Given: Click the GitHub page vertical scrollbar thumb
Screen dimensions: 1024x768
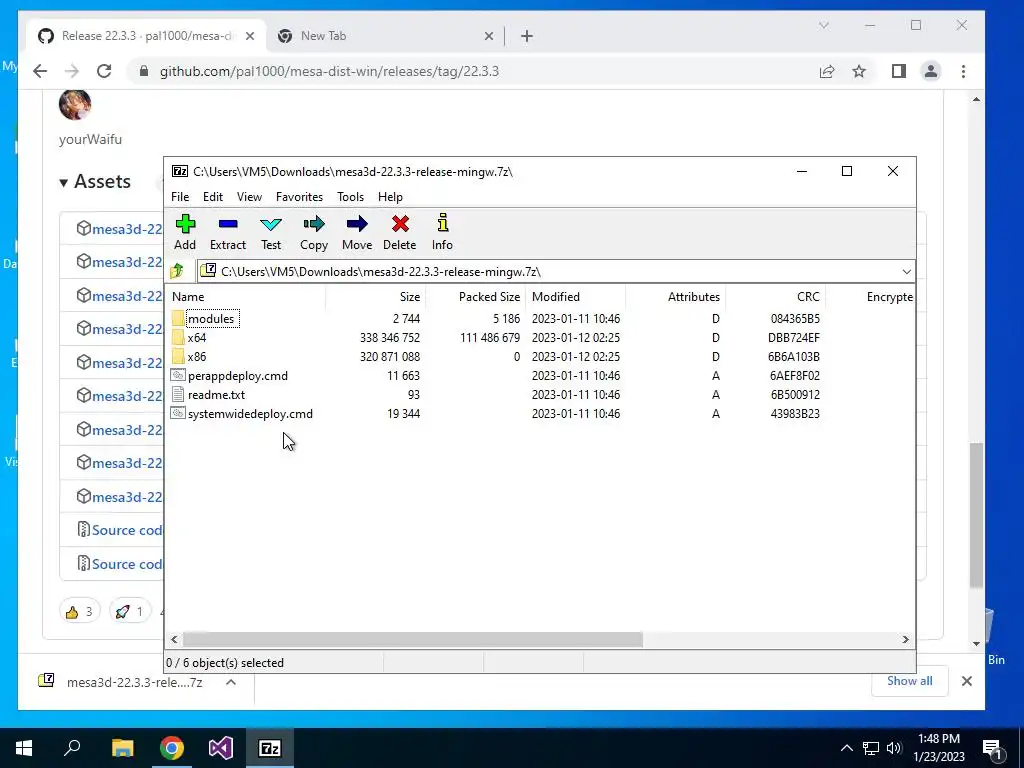Looking at the screenshot, I should tap(976, 515).
